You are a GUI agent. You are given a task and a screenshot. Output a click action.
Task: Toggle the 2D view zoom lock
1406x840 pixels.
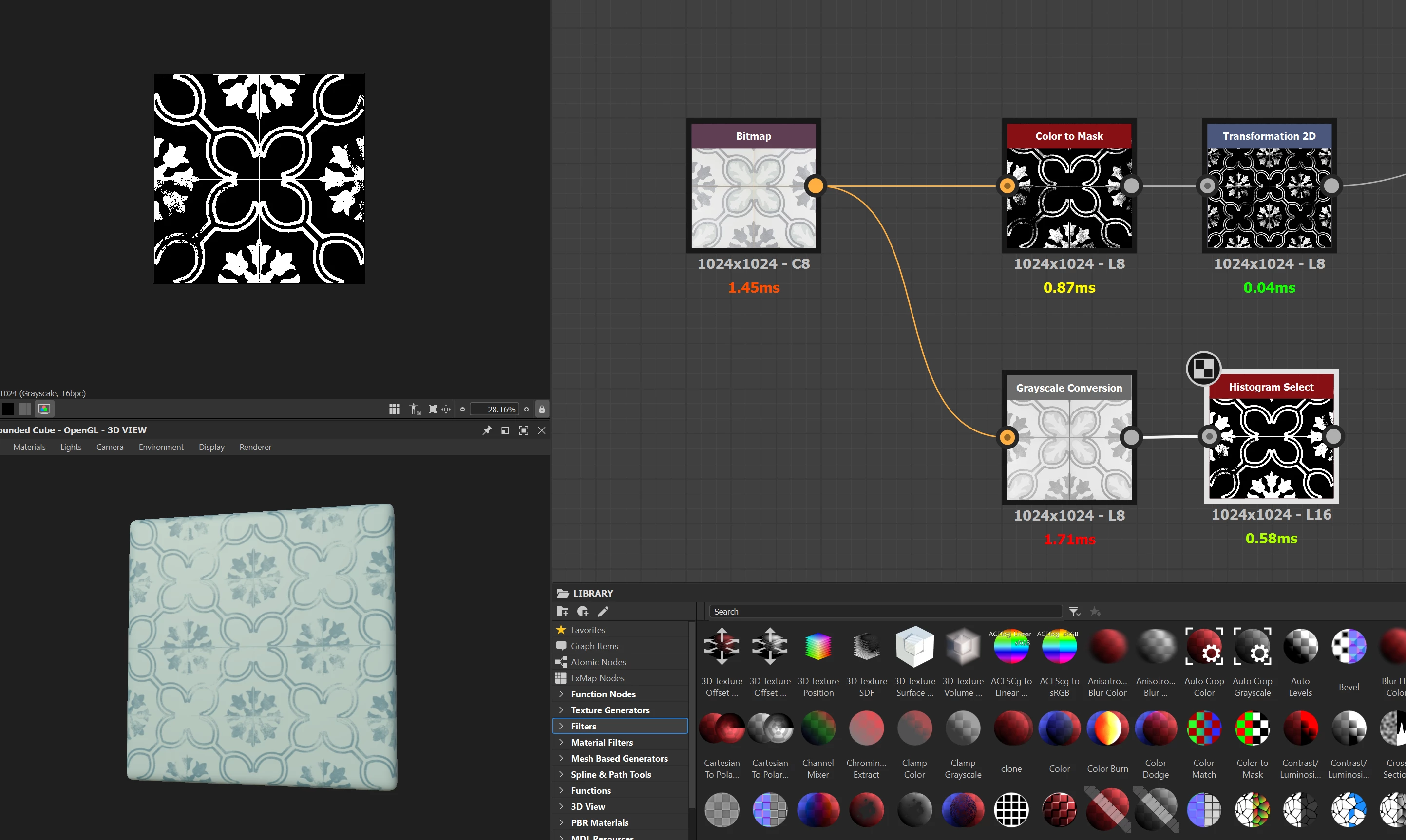pos(541,409)
